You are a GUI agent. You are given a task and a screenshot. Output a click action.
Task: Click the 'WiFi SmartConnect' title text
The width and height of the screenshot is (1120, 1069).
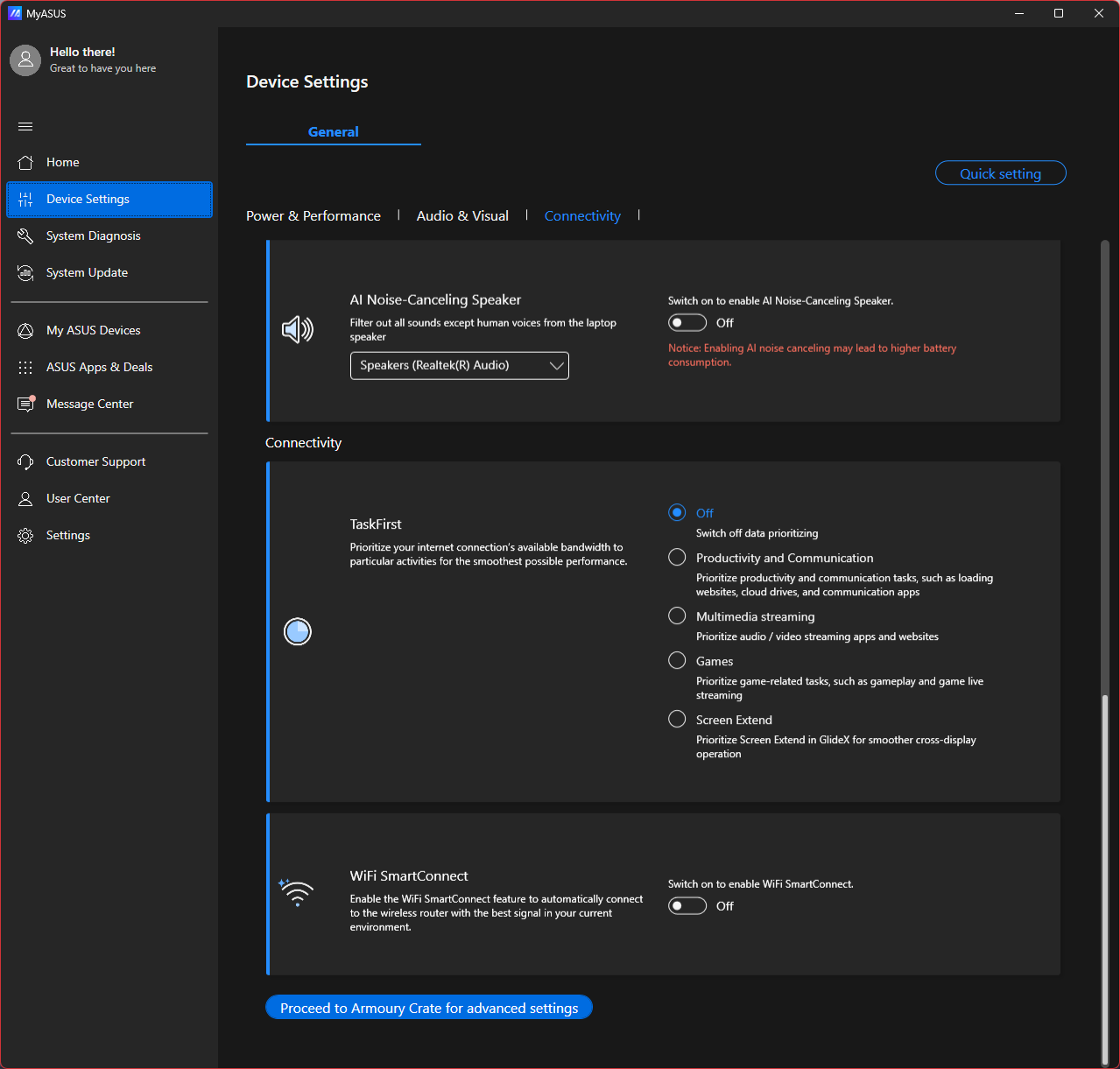[409, 876]
